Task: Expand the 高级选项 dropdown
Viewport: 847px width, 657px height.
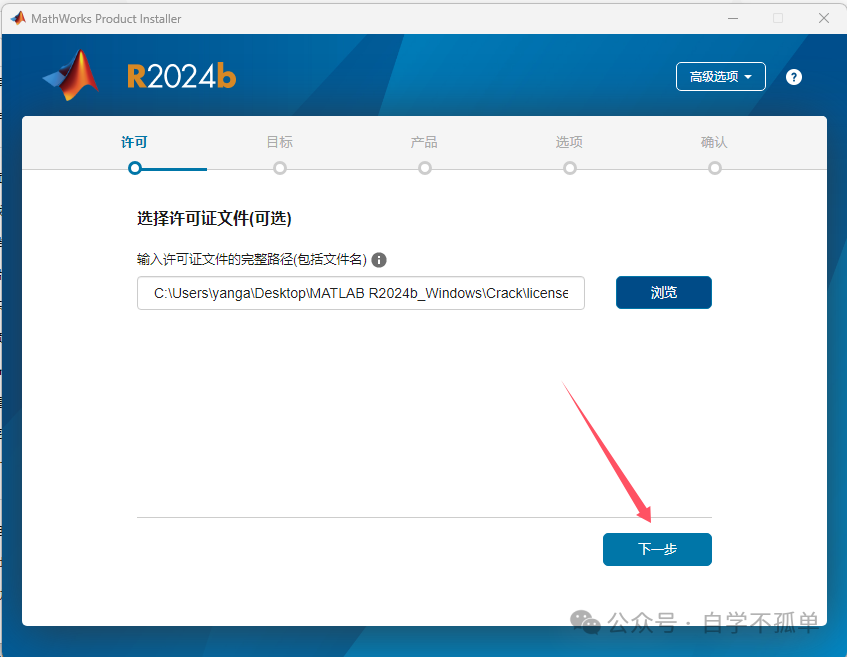Action: pyautogui.click(x=721, y=77)
